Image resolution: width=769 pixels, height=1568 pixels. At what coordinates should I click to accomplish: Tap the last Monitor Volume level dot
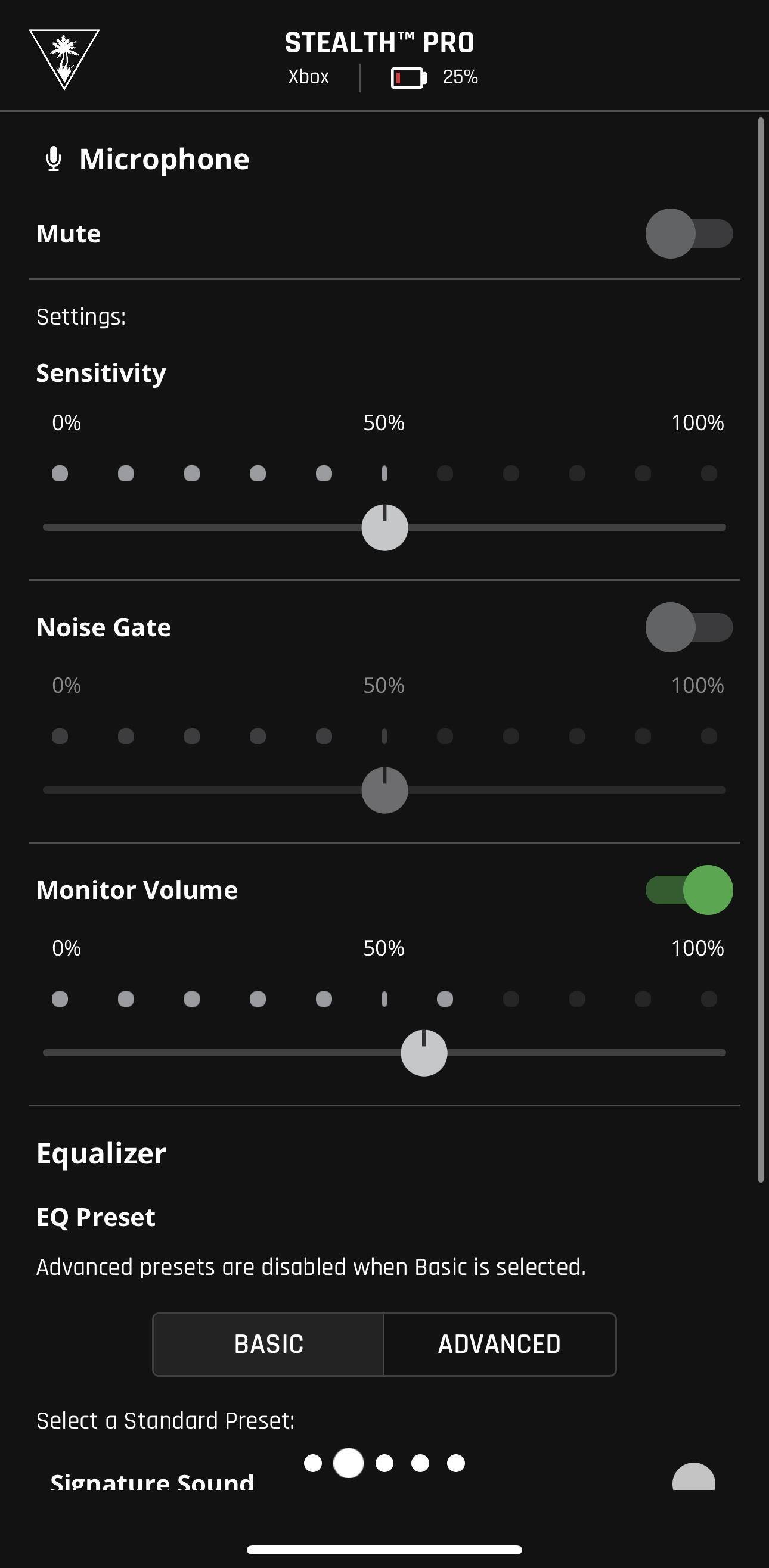click(709, 999)
